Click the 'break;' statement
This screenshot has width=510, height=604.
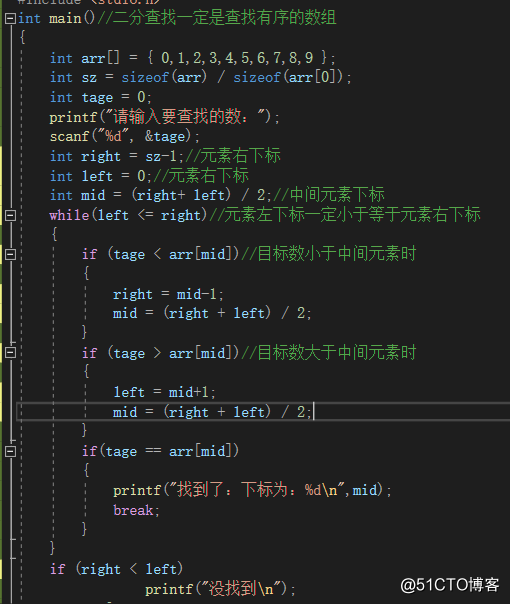pos(136,510)
